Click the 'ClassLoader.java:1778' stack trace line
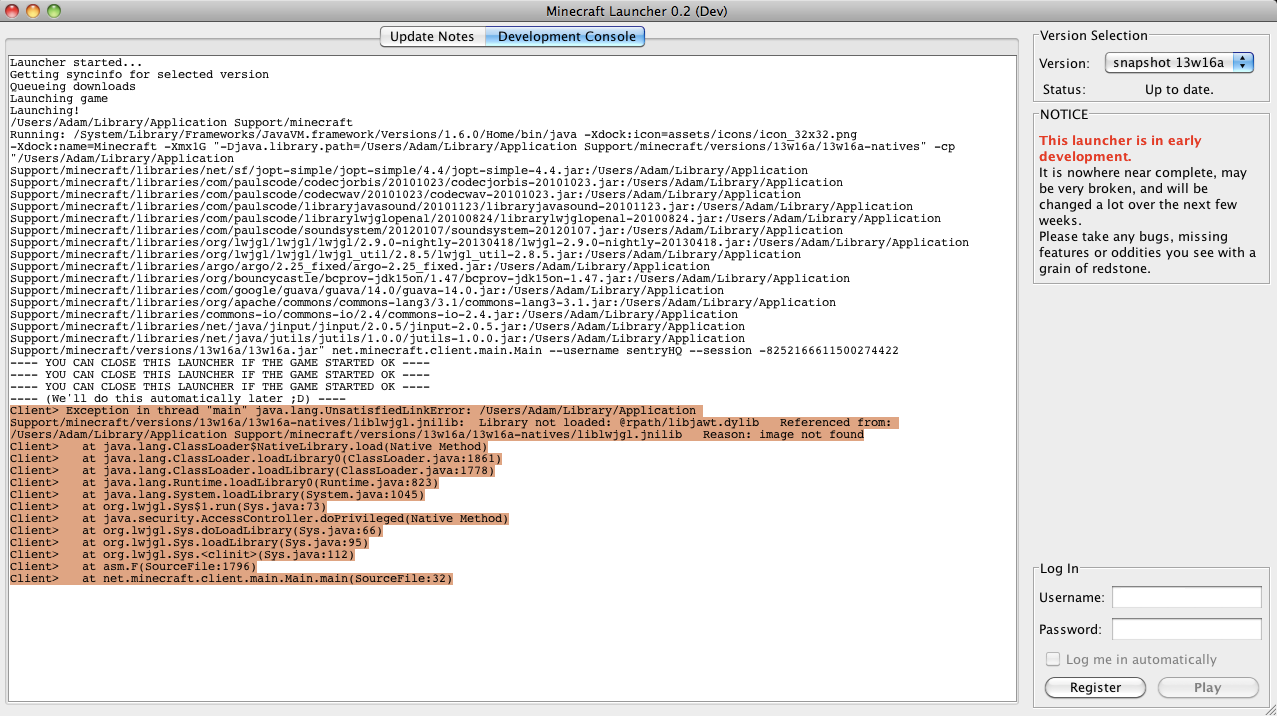 pos(252,470)
